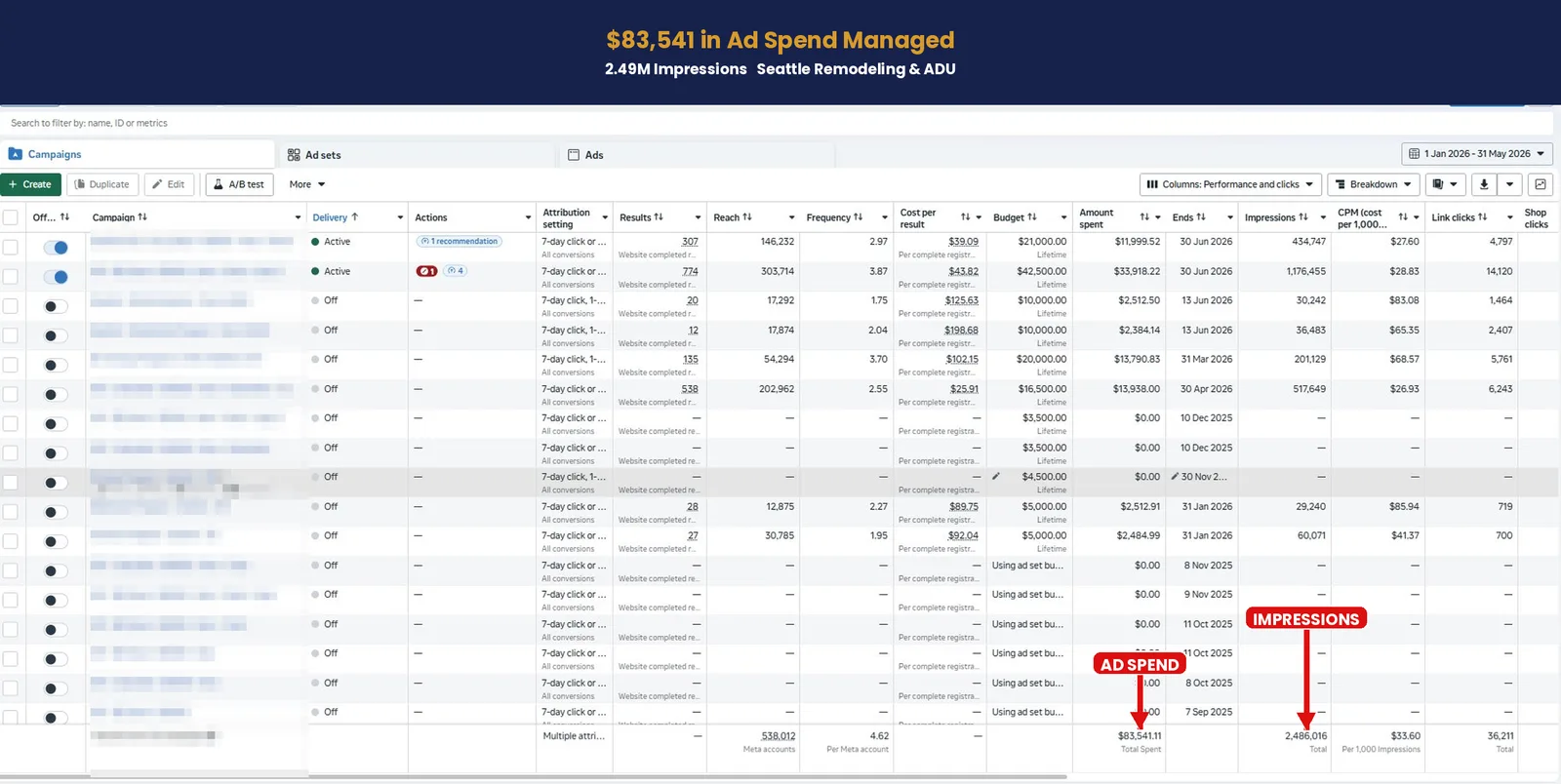Screen dimensions: 1561x784
Task: Open the More dropdown menu
Action: pos(307,184)
